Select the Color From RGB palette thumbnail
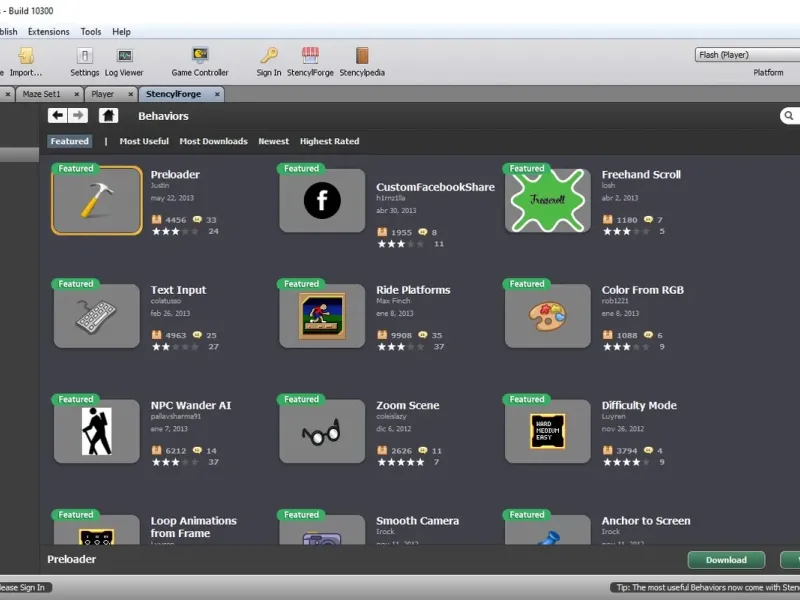Screen dimensions: 800x600 547,316
